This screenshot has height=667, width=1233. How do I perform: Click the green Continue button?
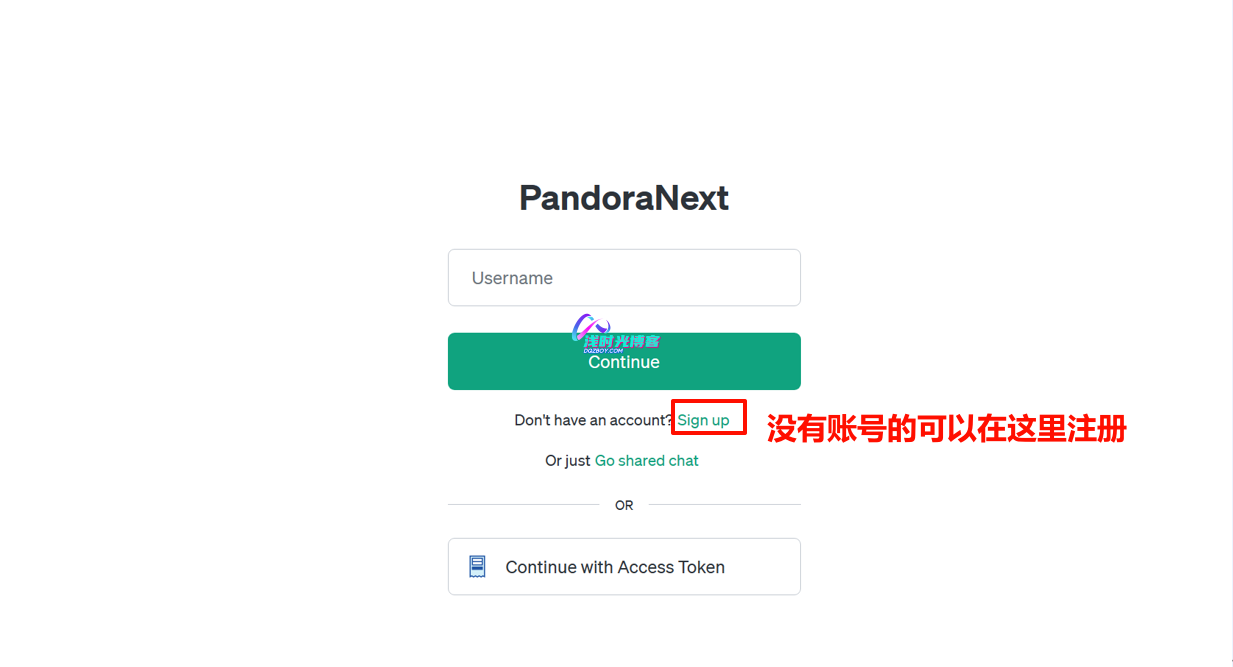point(624,361)
